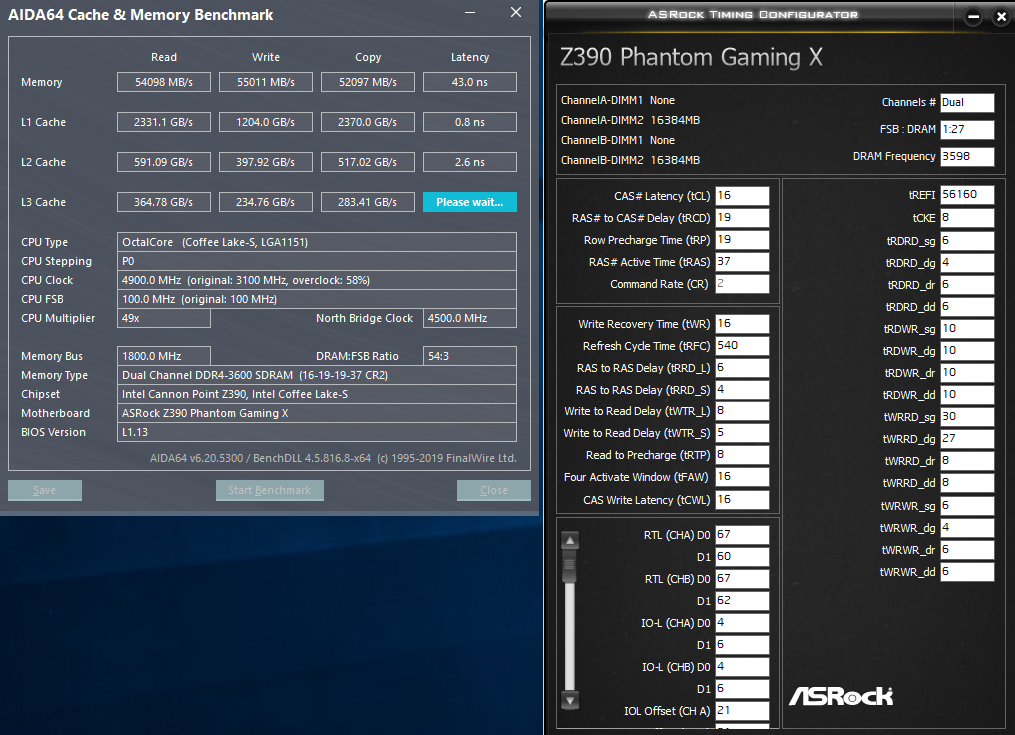The height and width of the screenshot is (735, 1015).
Task: Click the CAS# Latency (tCL) field
Action: point(742,196)
